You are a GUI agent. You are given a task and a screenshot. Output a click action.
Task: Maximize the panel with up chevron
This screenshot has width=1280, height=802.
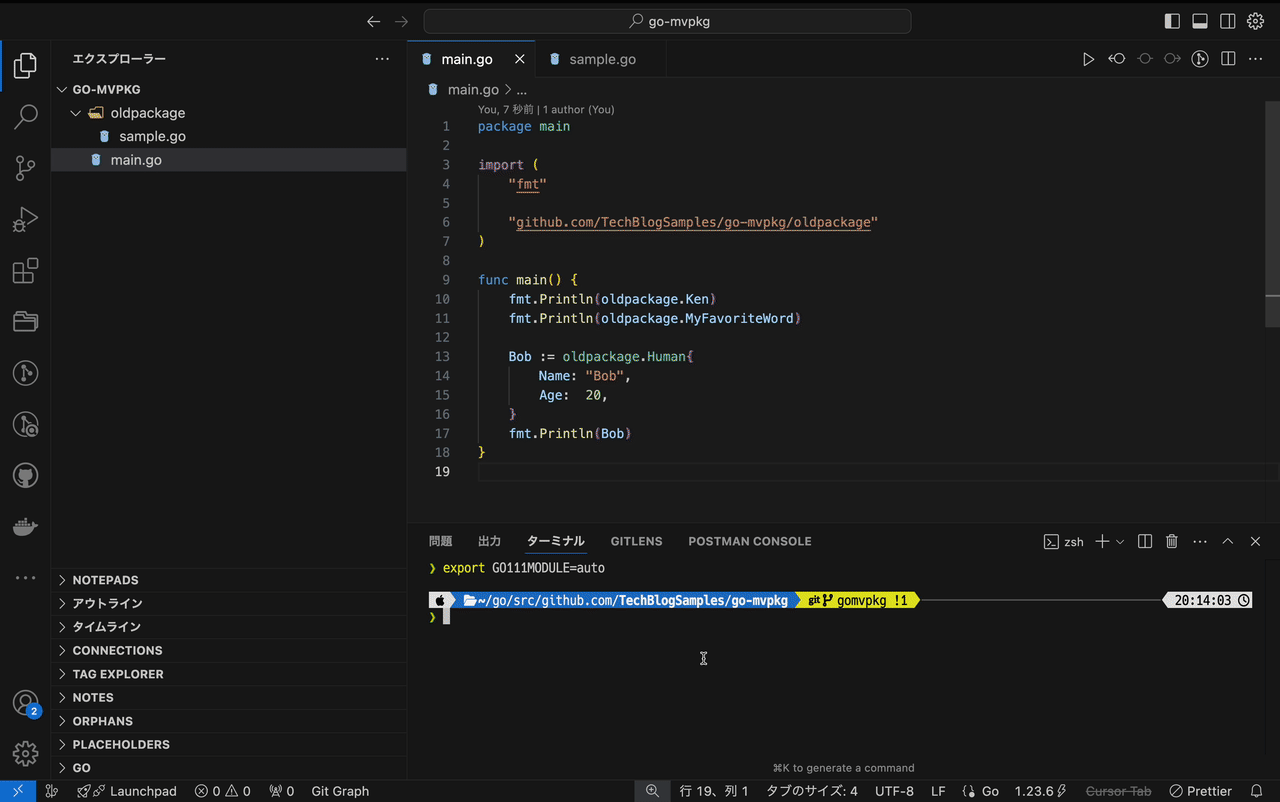[x=1228, y=541]
